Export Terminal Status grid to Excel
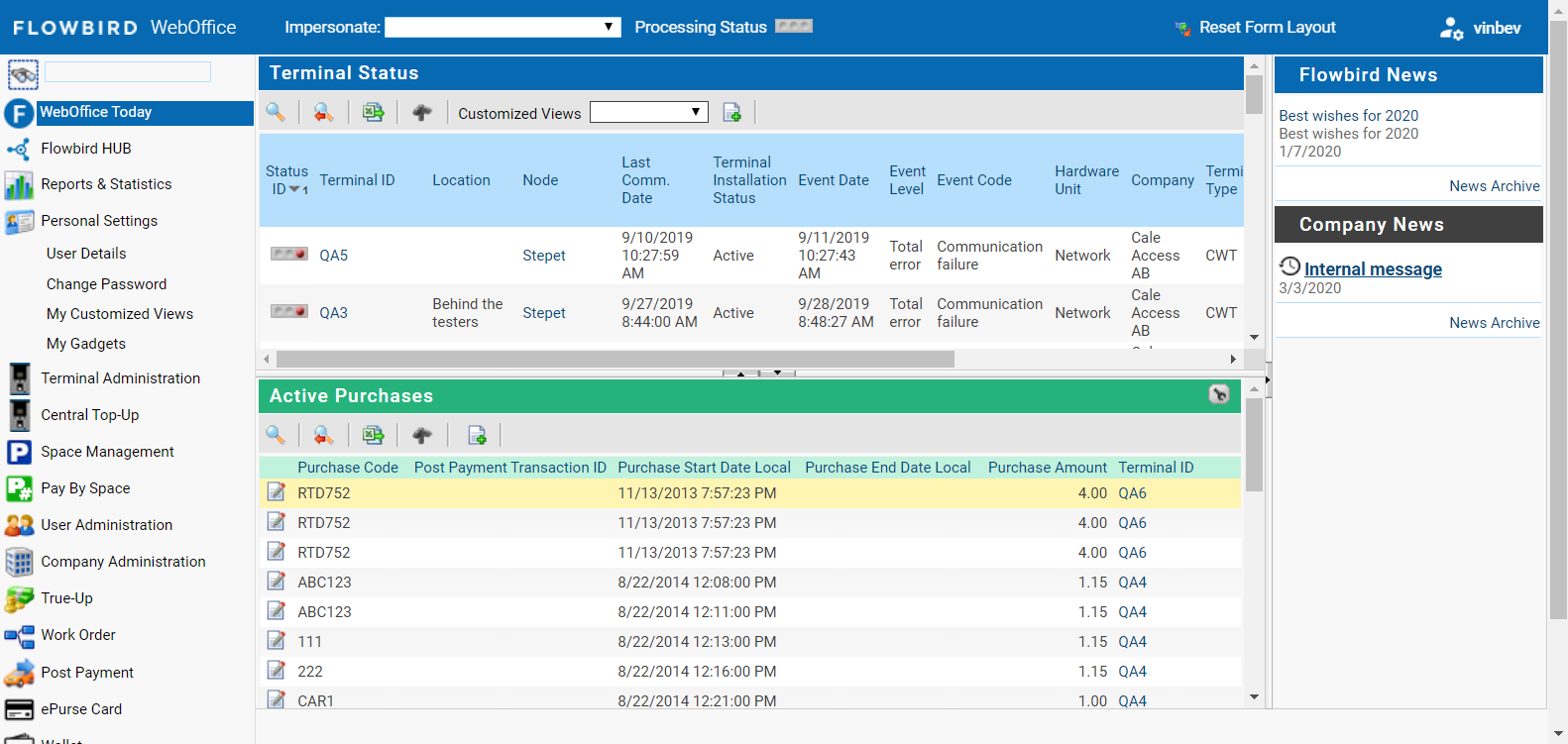 [373, 112]
